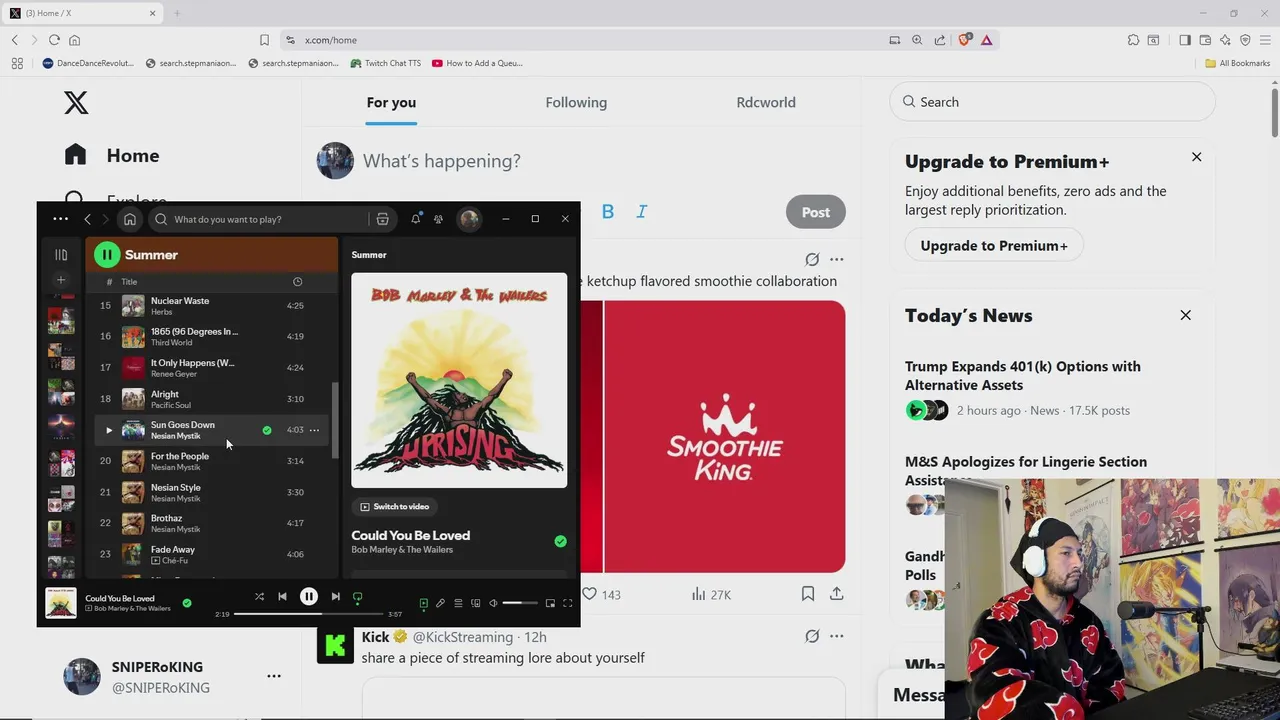
Task: Open SNIPERoKING account menu dots
Action: 274,676
